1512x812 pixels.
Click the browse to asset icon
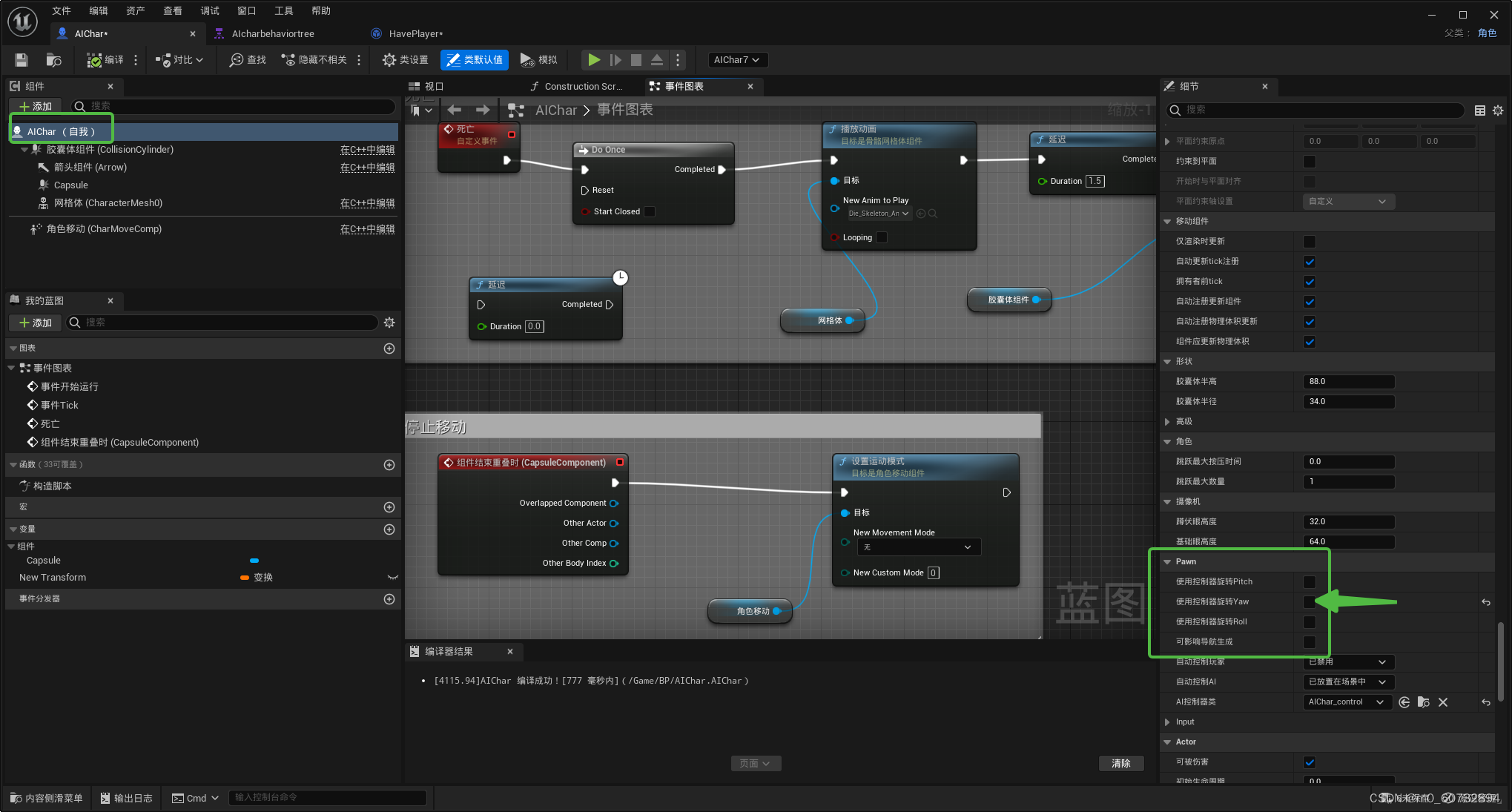point(53,60)
